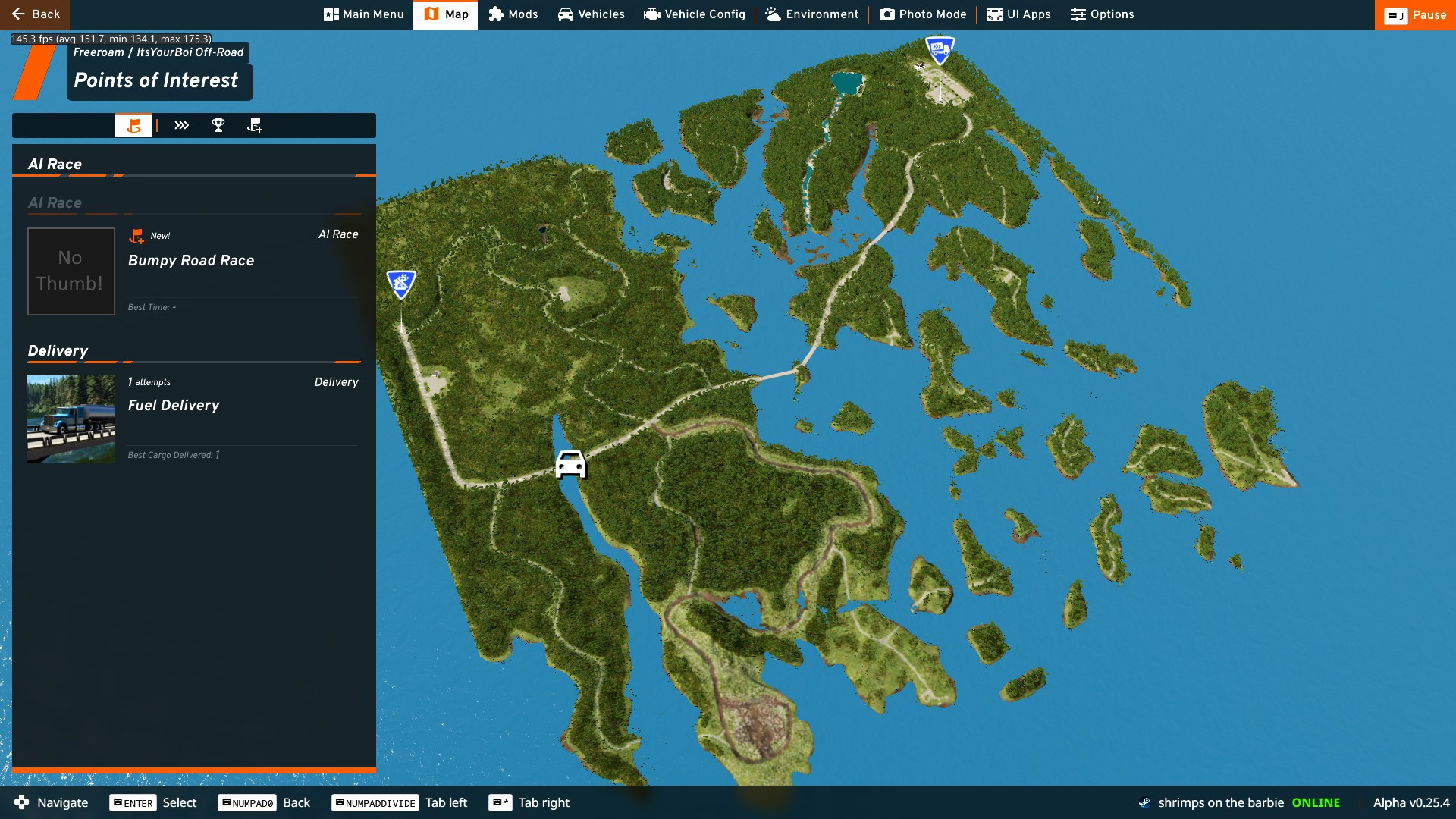
Task: Click the No Thumb placeholder thumbnail
Action: (71, 271)
